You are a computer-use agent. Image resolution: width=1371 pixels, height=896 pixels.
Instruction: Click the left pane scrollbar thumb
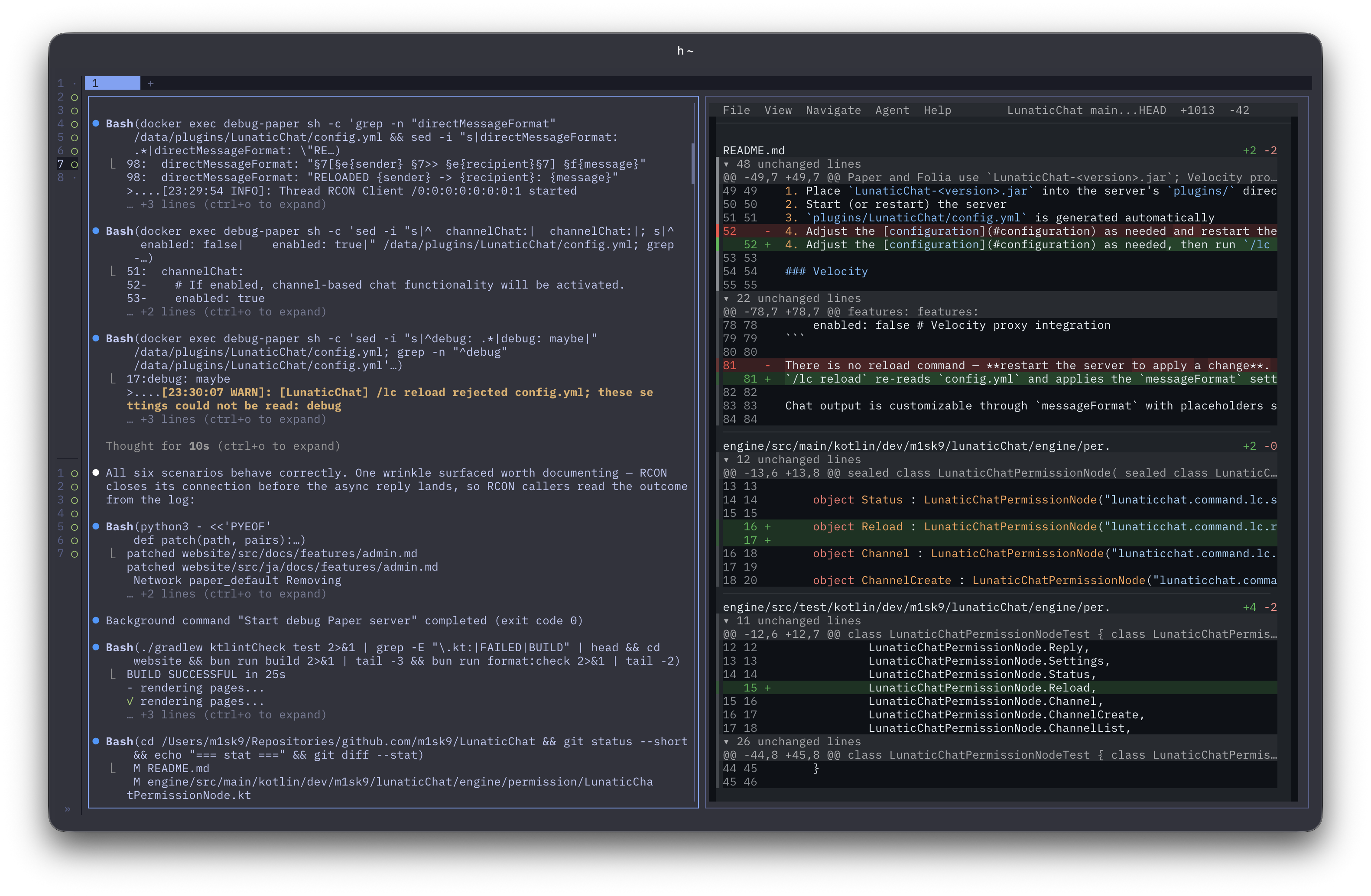(693, 164)
